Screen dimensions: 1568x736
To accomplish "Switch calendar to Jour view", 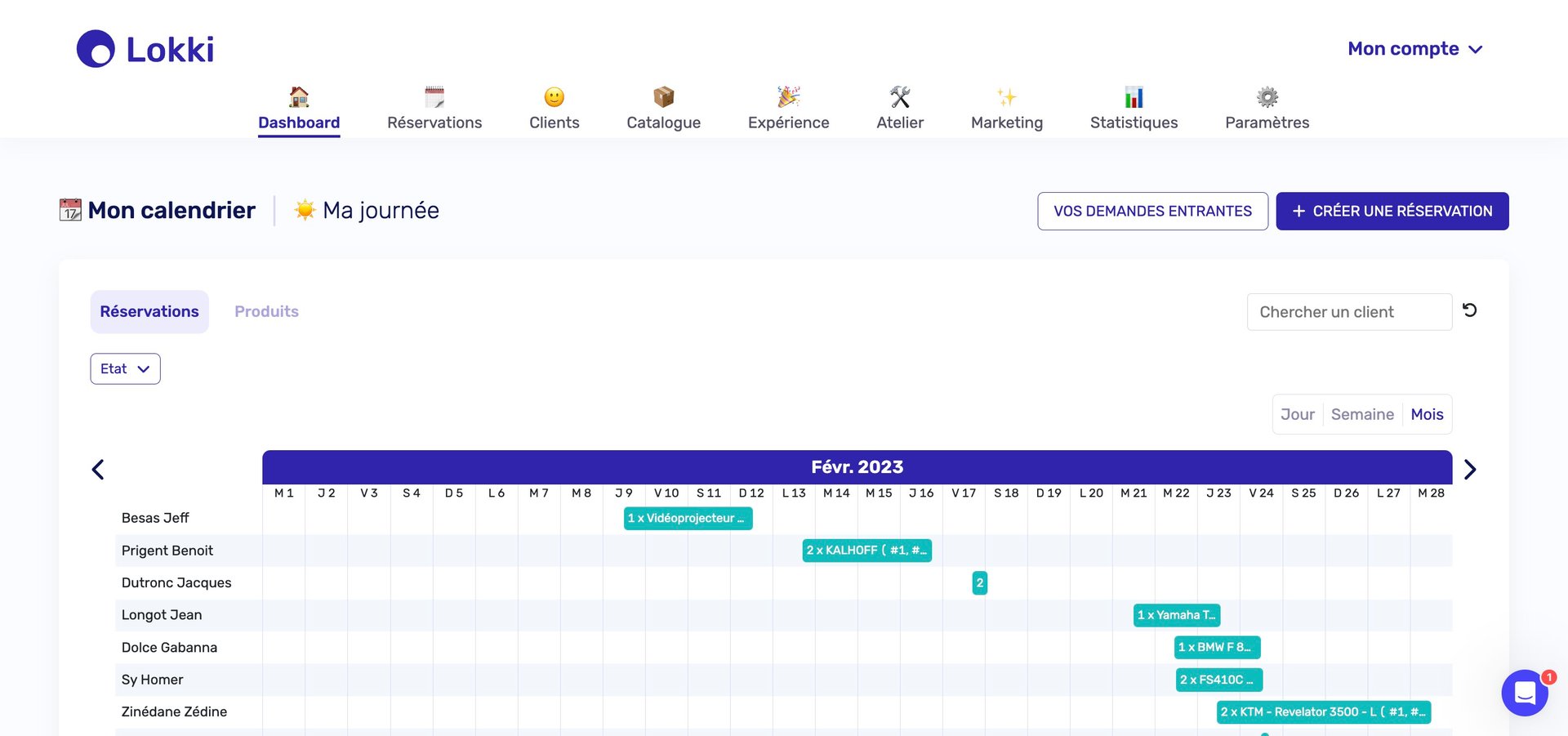I will 1298,414.
